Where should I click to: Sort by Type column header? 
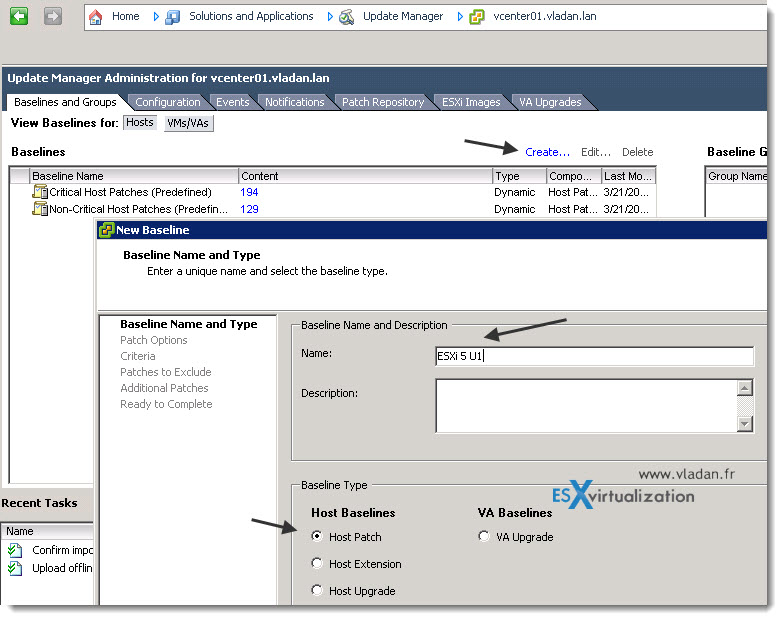520,176
